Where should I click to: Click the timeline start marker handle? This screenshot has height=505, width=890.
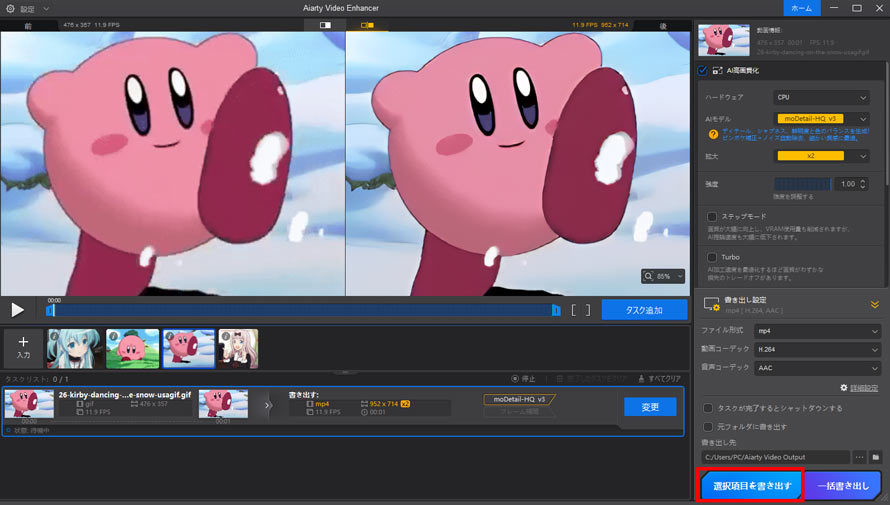pos(50,310)
